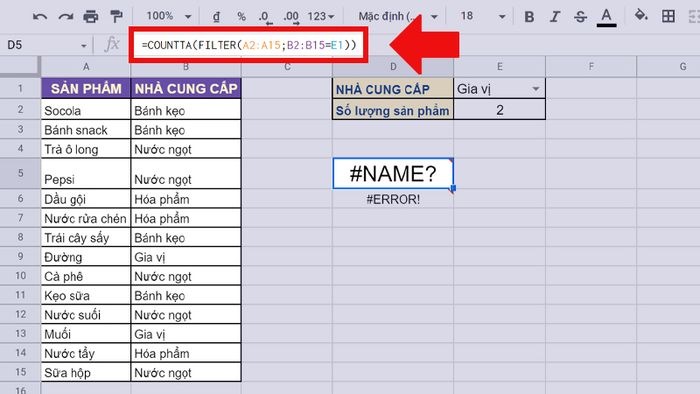700x394 pixels.
Task: Open font size 18 dropdown
Action: (x=483, y=17)
